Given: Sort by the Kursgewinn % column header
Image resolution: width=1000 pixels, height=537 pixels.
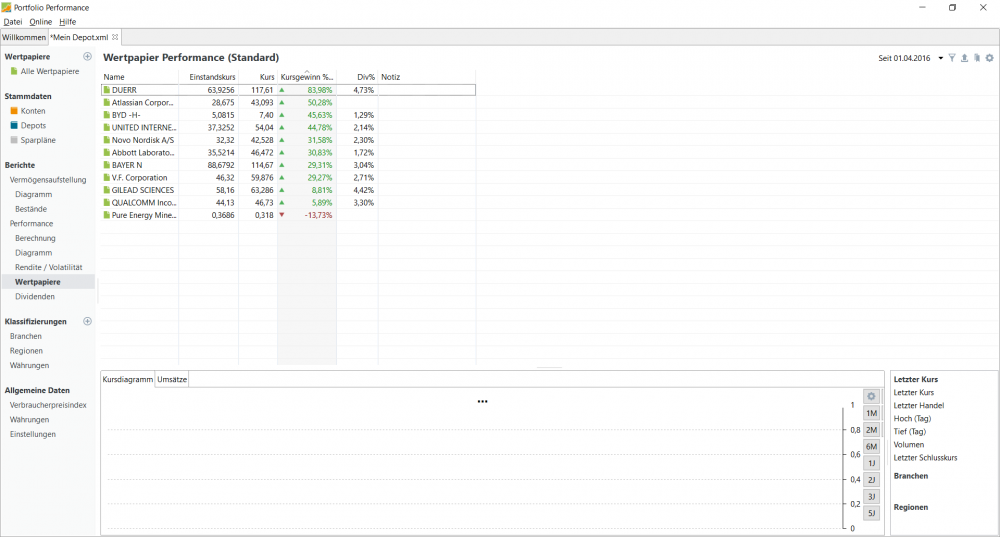Looking at the screenshot, I should 307,77.
